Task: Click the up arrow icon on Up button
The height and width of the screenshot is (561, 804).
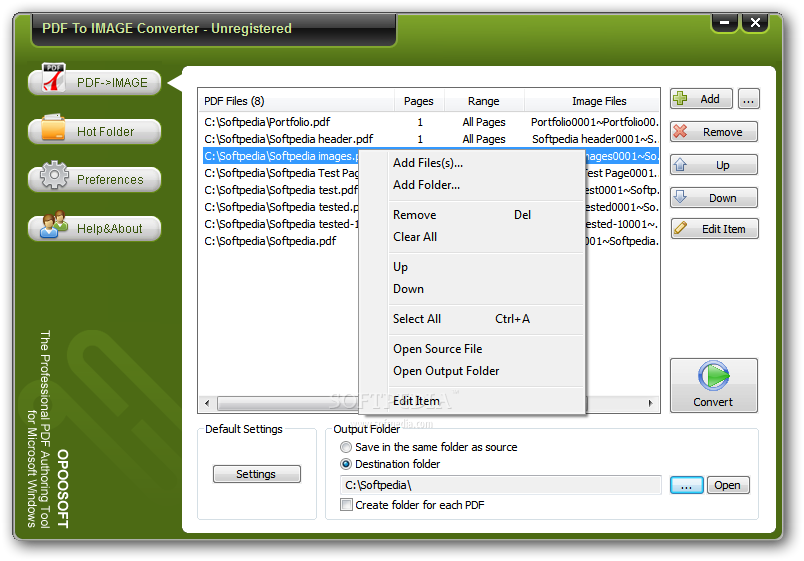Action: (x=680, y=164)
